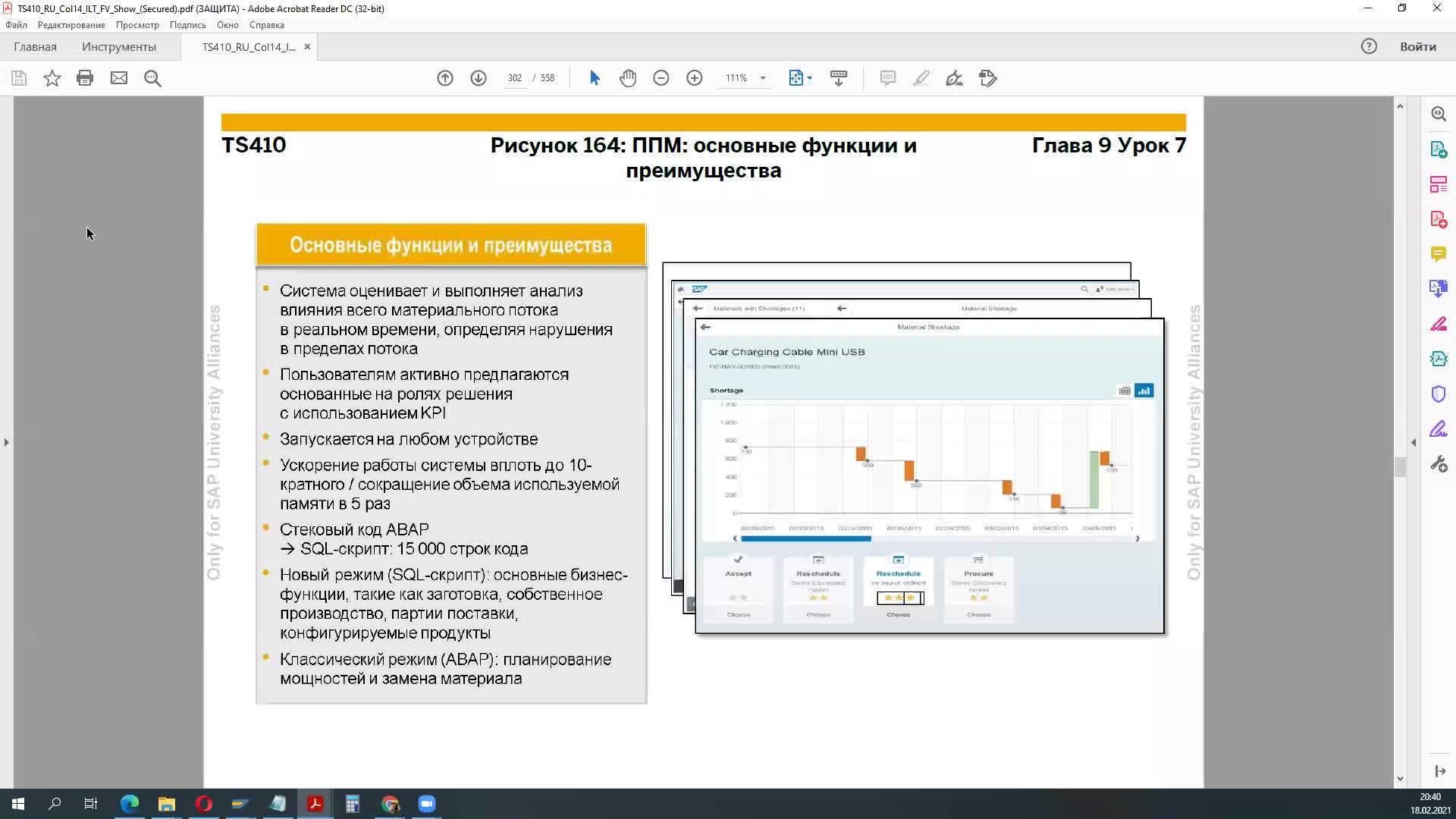This screenshot has width=1456, height=819.
Task: Open the Find text magnifier icon
Action: click(152, 78)
